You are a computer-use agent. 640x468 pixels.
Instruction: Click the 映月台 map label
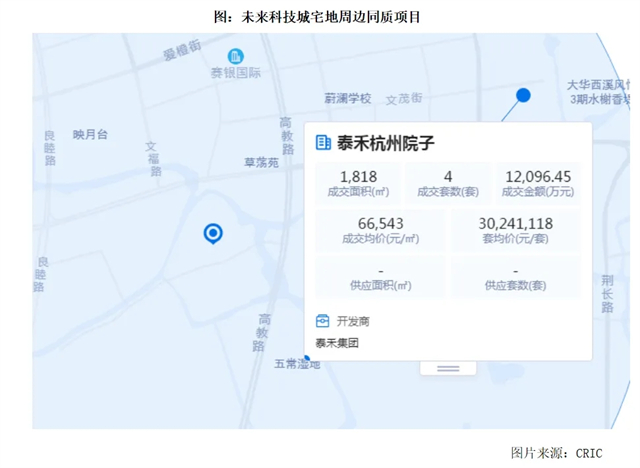[90, 134]
